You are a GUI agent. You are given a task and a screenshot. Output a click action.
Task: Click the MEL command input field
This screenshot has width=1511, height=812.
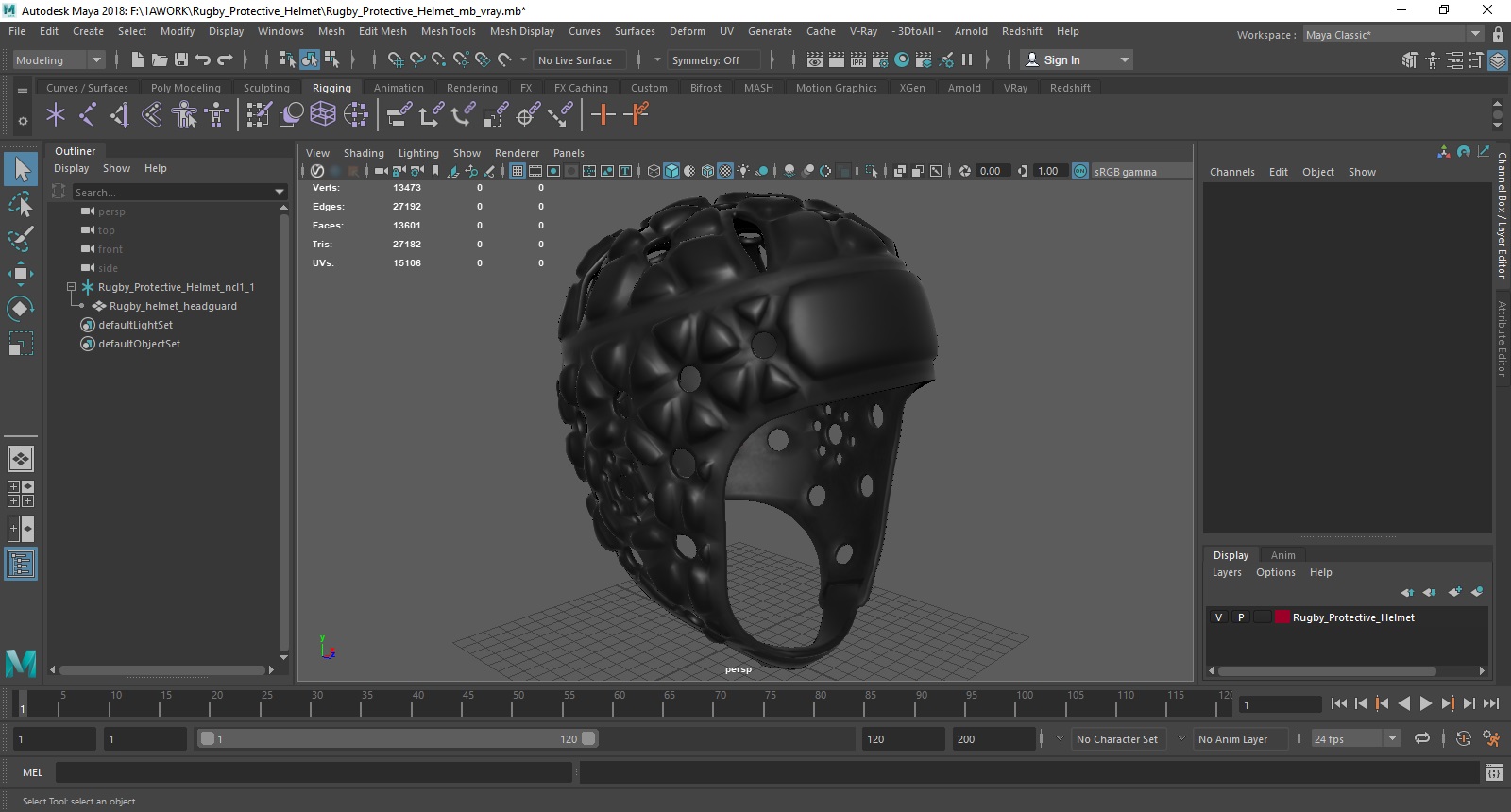(x=314, y=772)
